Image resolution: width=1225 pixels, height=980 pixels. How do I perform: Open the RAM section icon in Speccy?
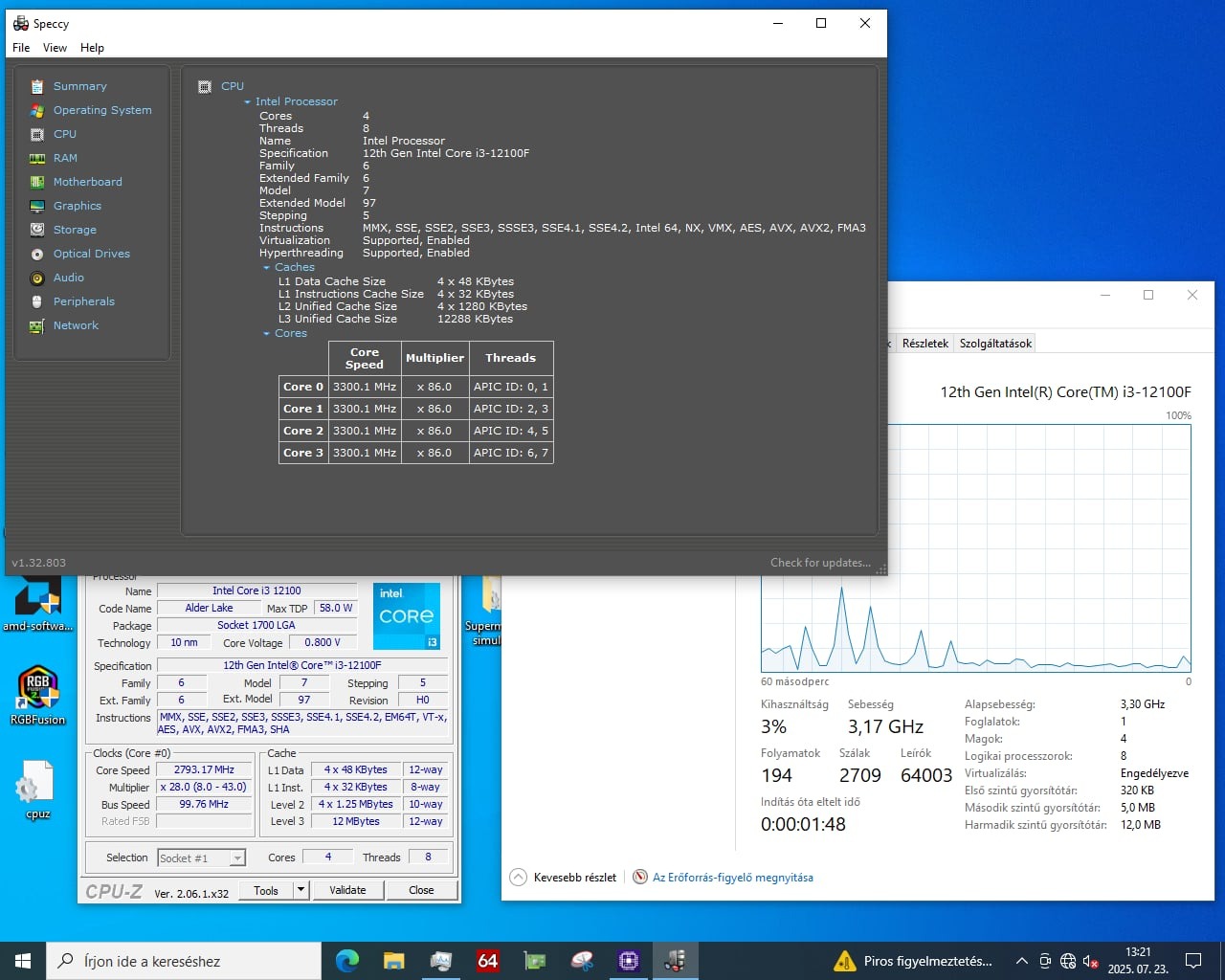coord(37,158)
